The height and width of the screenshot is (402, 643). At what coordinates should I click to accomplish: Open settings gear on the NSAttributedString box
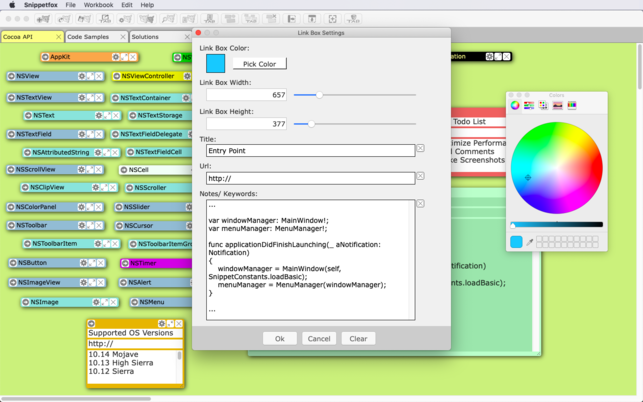coord(98,153)
